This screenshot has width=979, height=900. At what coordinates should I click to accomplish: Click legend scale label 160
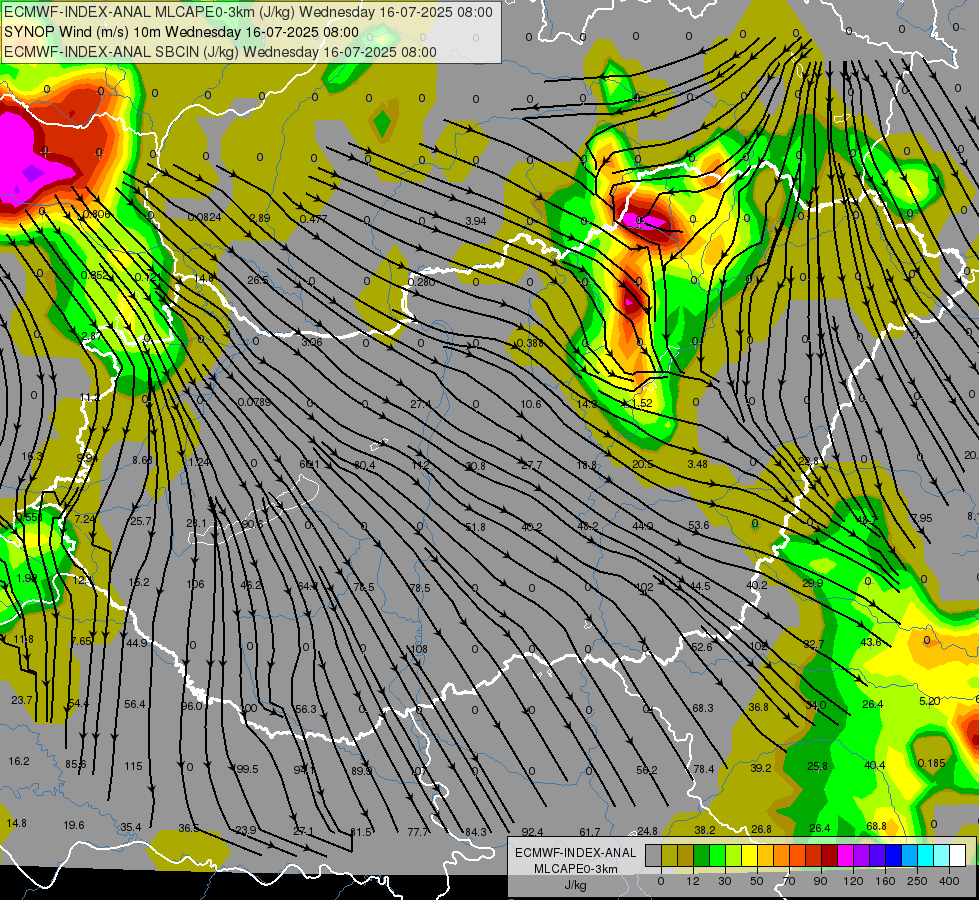[885, 881]
